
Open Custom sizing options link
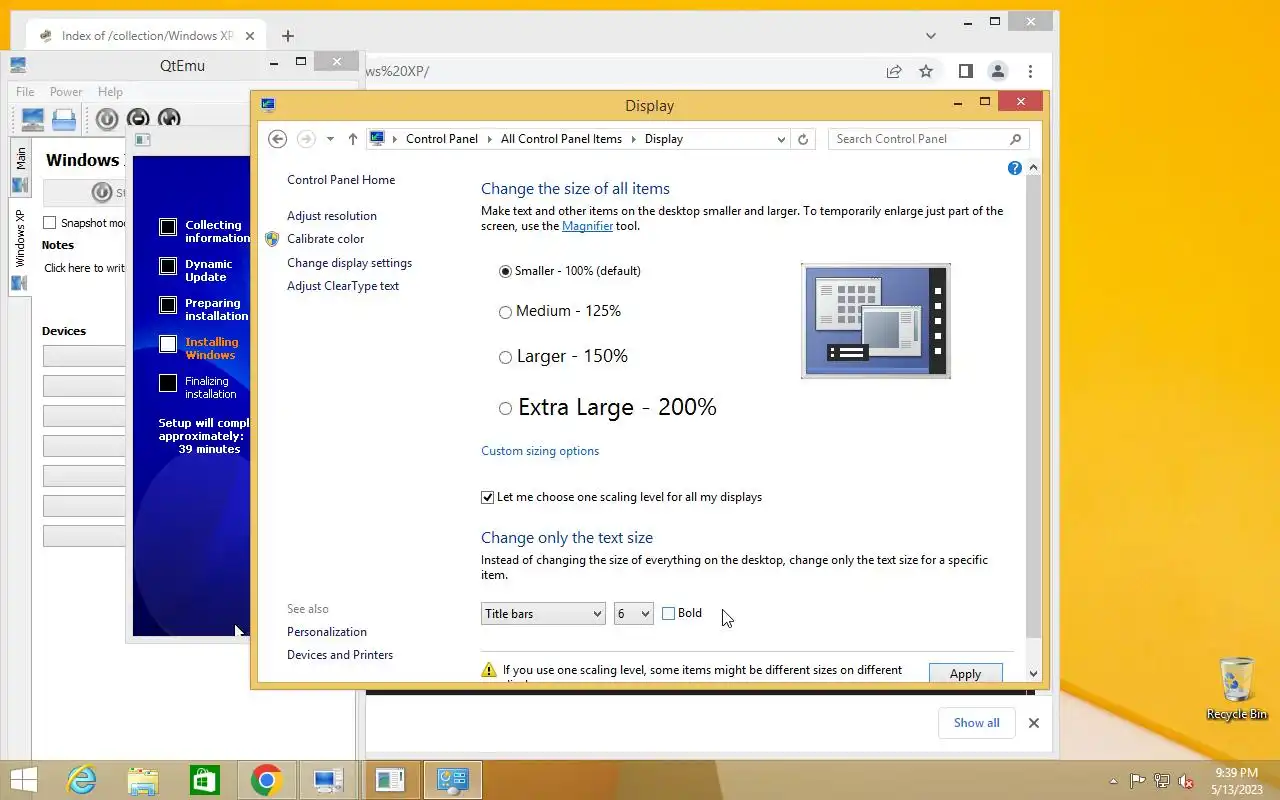click(540, 451)
